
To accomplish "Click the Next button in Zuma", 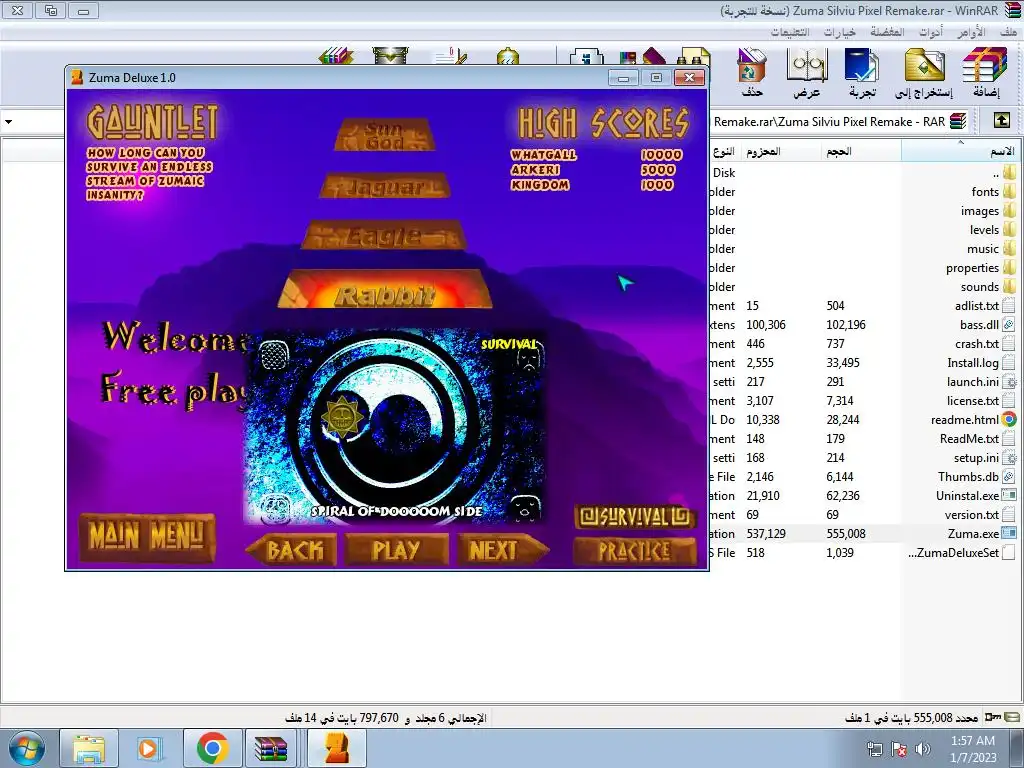I will pyautogui.click(x=502, y=550).
